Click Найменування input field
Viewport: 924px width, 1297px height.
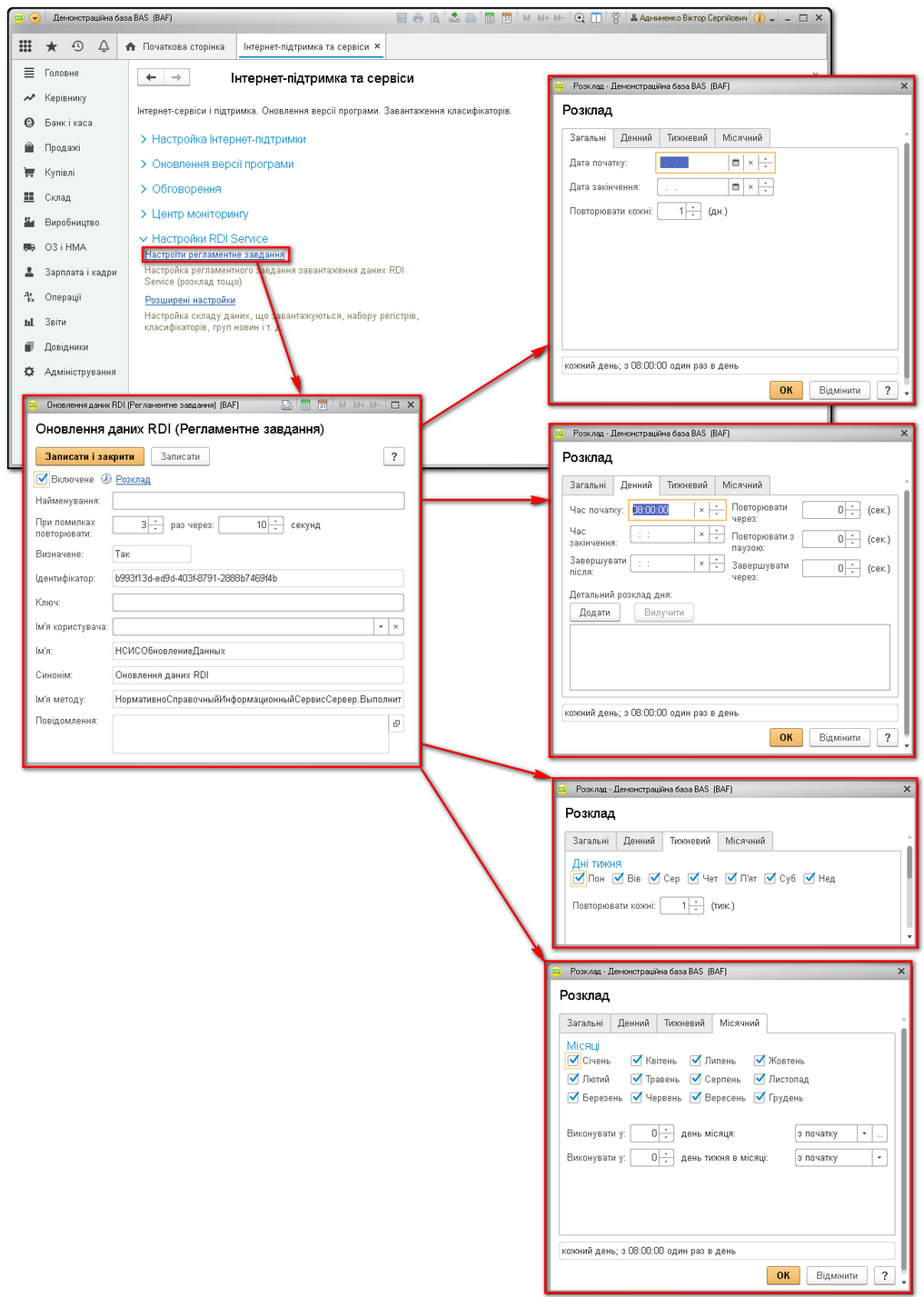258,501
